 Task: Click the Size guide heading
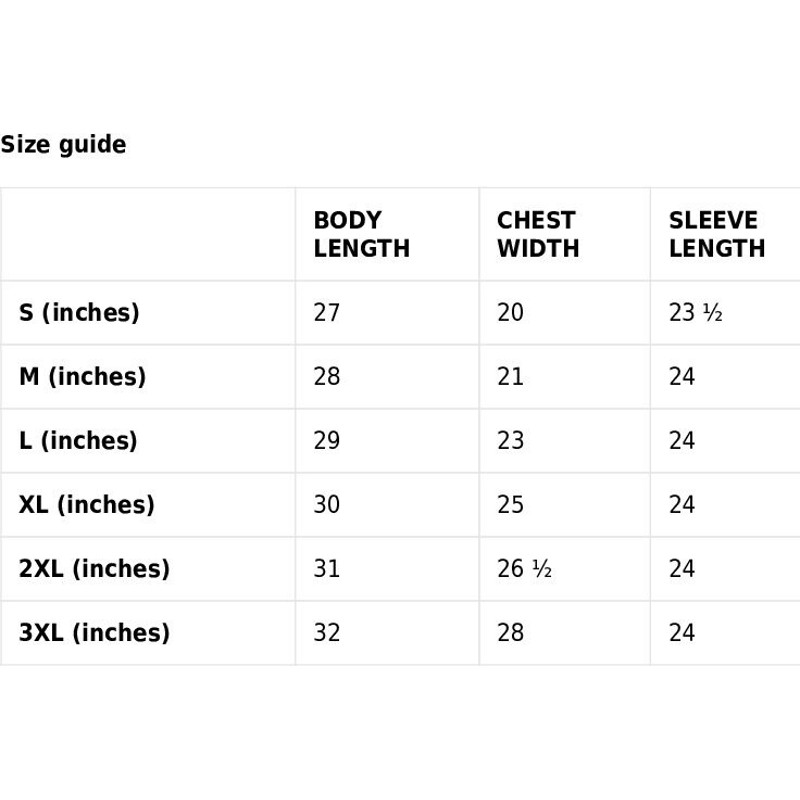tap(63, 145)
